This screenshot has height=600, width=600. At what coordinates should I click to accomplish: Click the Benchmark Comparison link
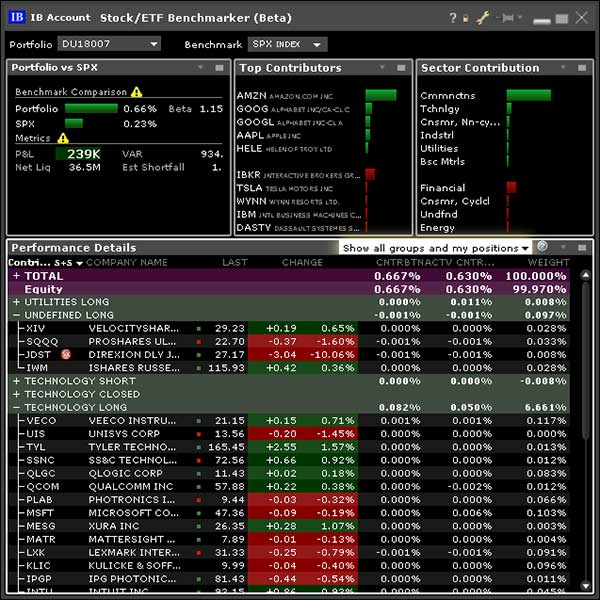click(71, 92)
